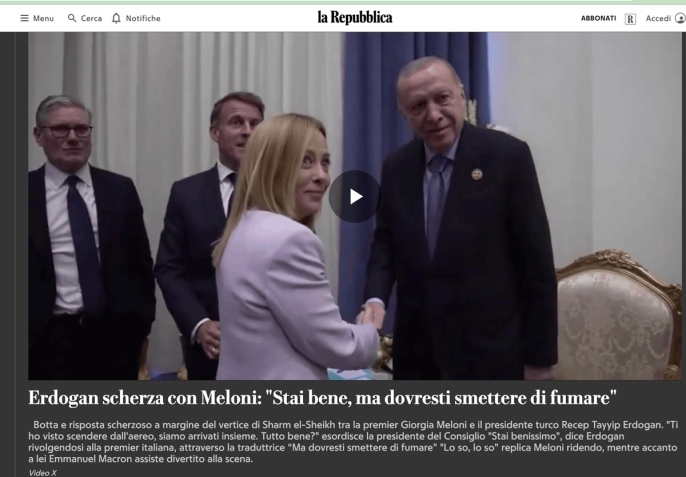Click the Menu text label
Image resolution: width=686 pixels, height=477 pixels.
point(38,18)
